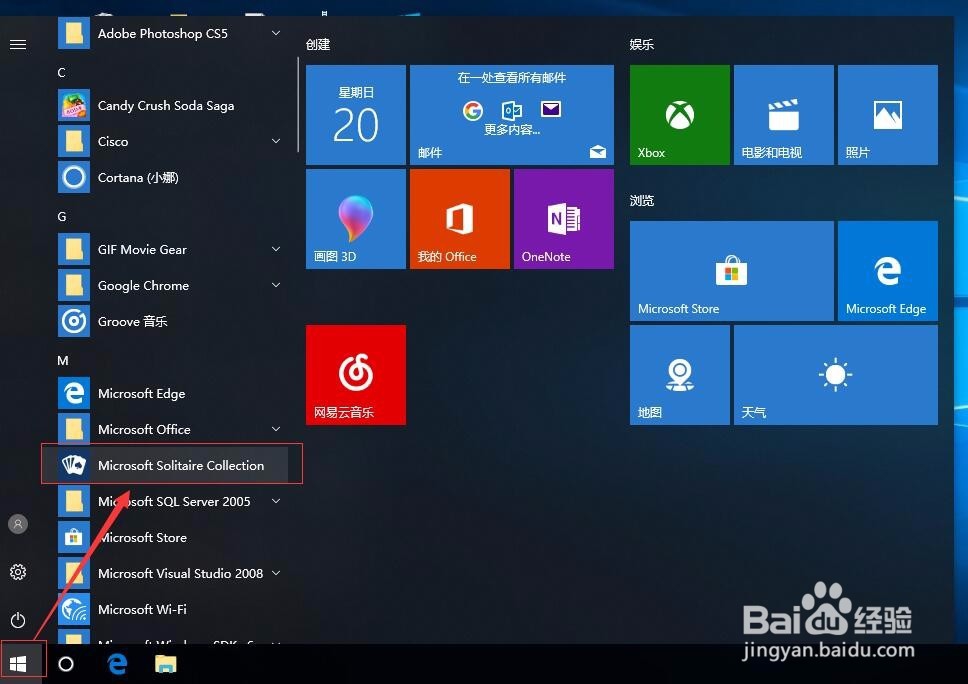The width and height of the screenshot is (968, 684).
Task: Open Settings gear icon
Action: point(18,572)
